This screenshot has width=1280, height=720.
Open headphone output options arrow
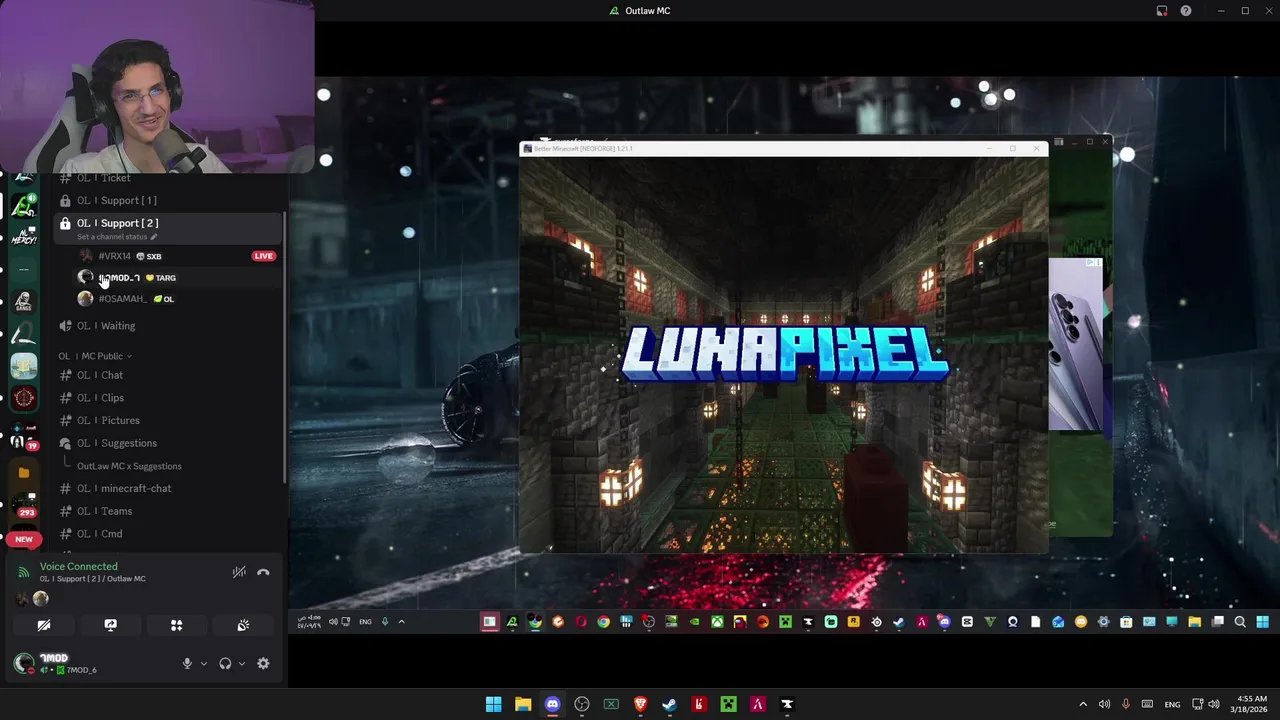point(241,664)
